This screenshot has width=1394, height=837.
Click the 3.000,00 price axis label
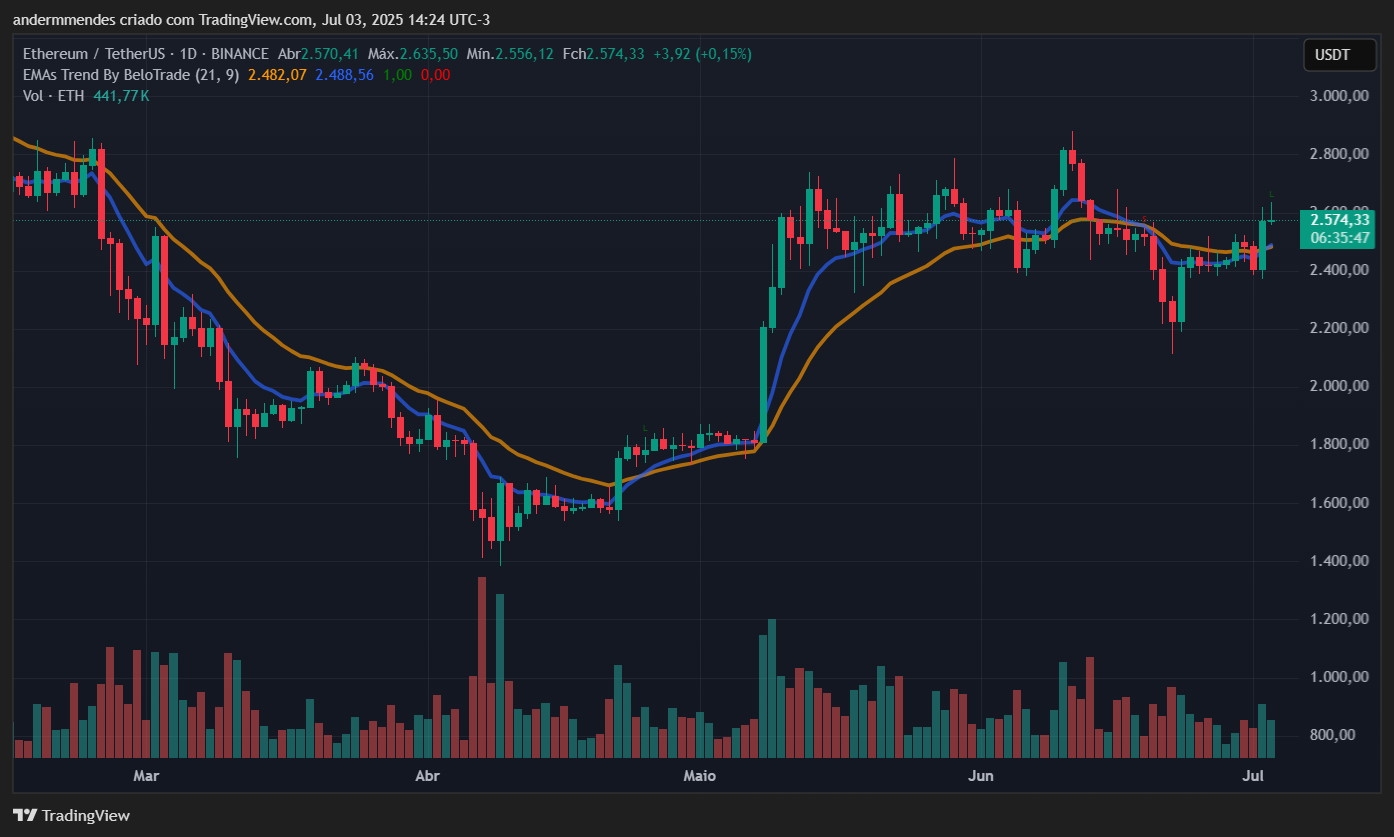[1340, 96]
